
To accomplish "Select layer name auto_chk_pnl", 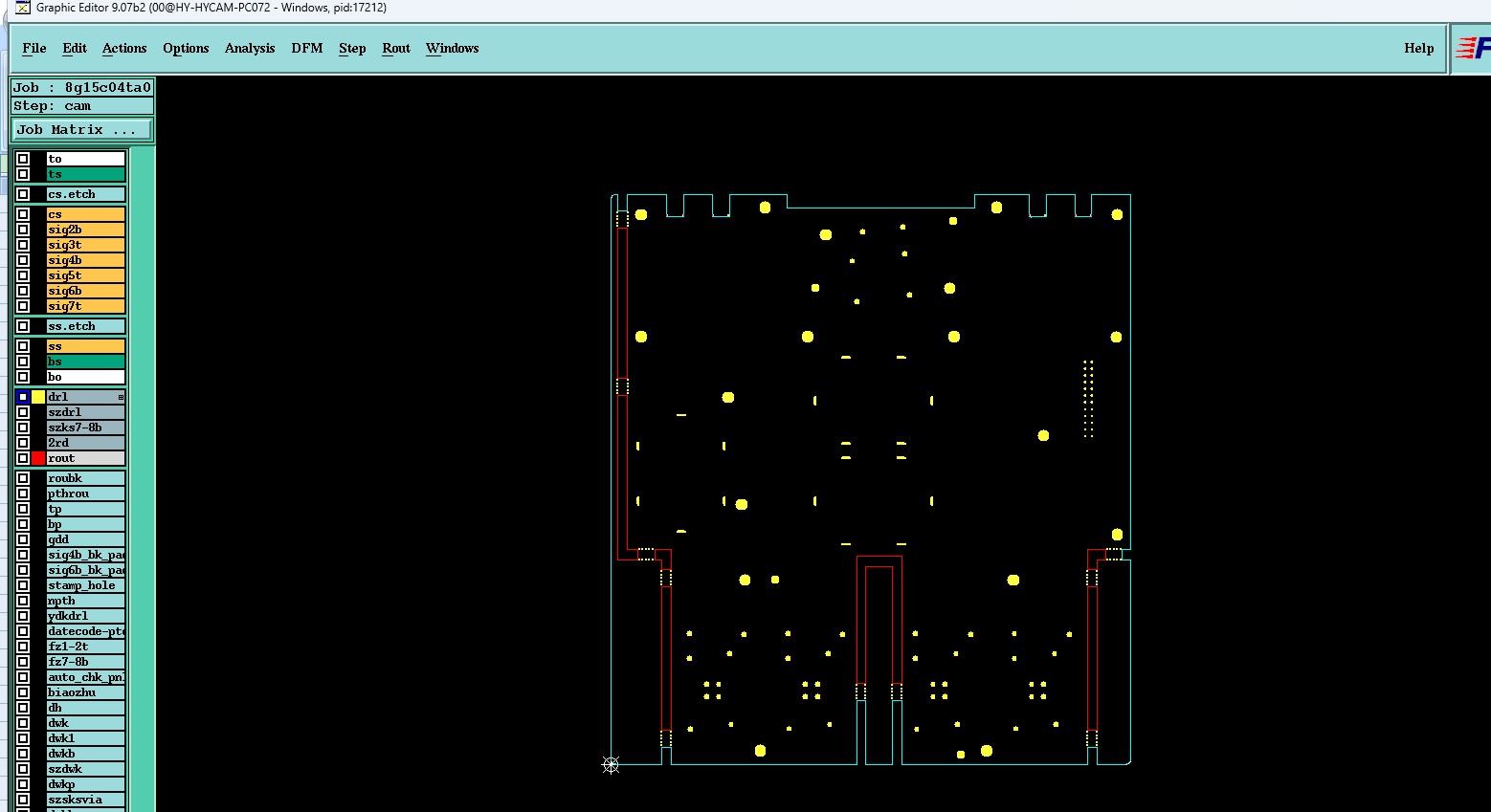I will (x=86, y=677).
